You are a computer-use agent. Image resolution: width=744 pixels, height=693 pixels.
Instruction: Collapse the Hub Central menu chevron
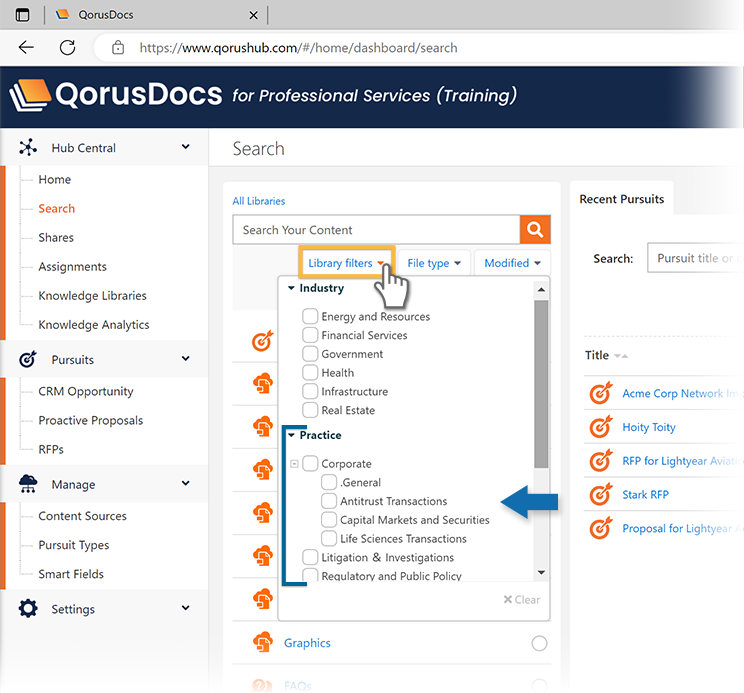tap(186, 147)
